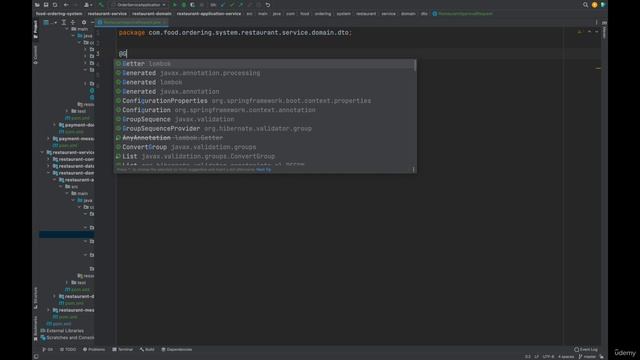Click the Reload/Sync toolbar icon

[x=55, y=5]
